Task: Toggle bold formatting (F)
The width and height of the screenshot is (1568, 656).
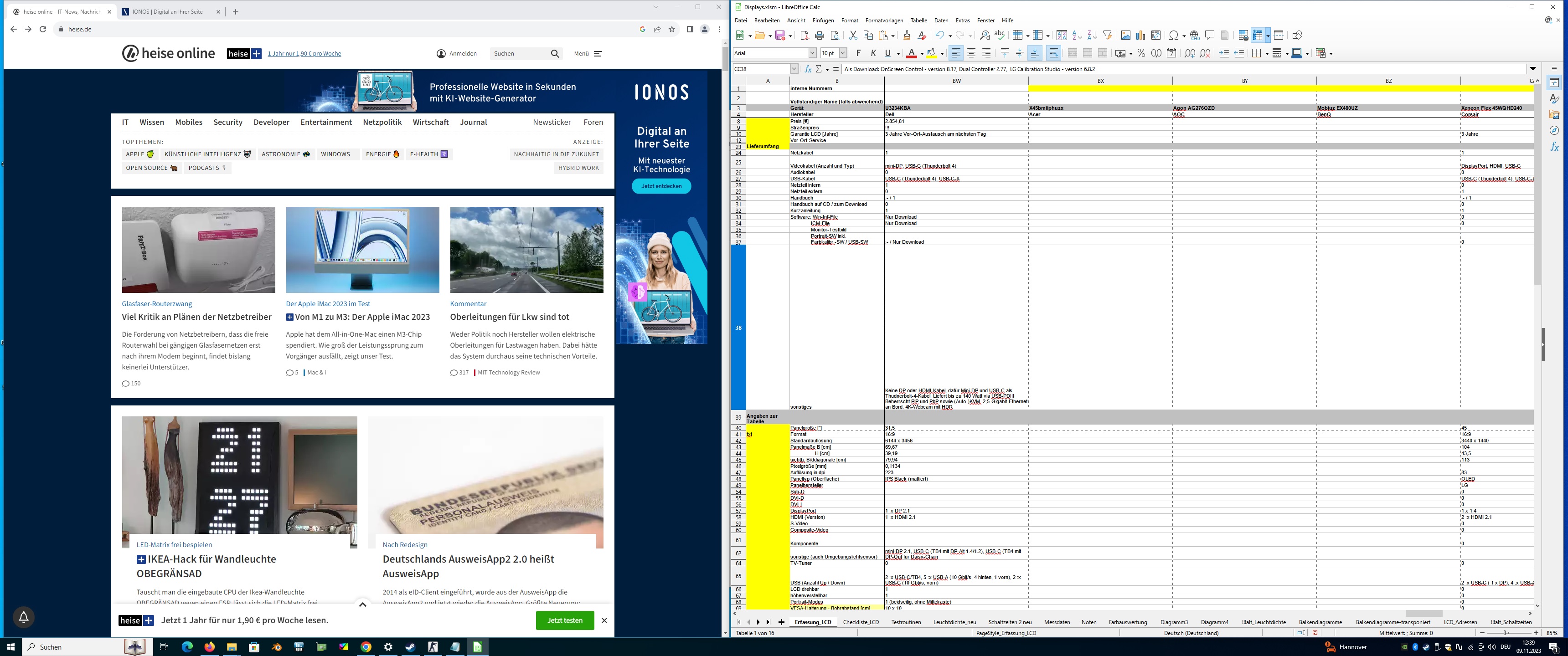Action: (x=858, y=54)
